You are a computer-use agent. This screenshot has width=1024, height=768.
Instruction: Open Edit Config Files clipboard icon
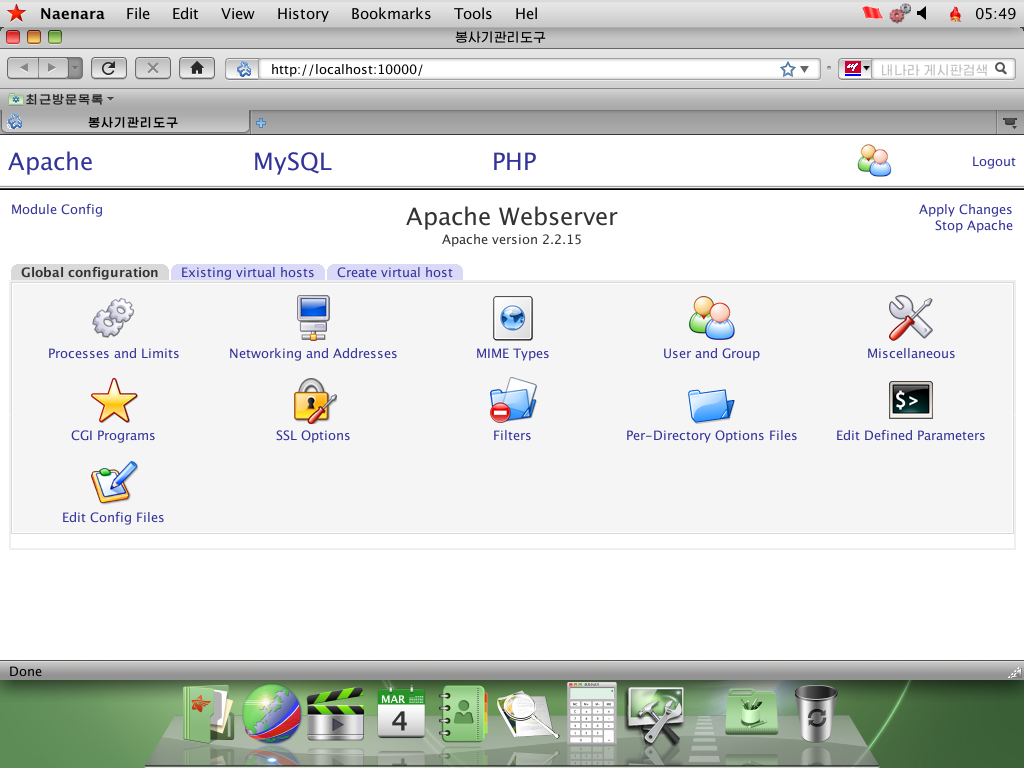point(114,483)
